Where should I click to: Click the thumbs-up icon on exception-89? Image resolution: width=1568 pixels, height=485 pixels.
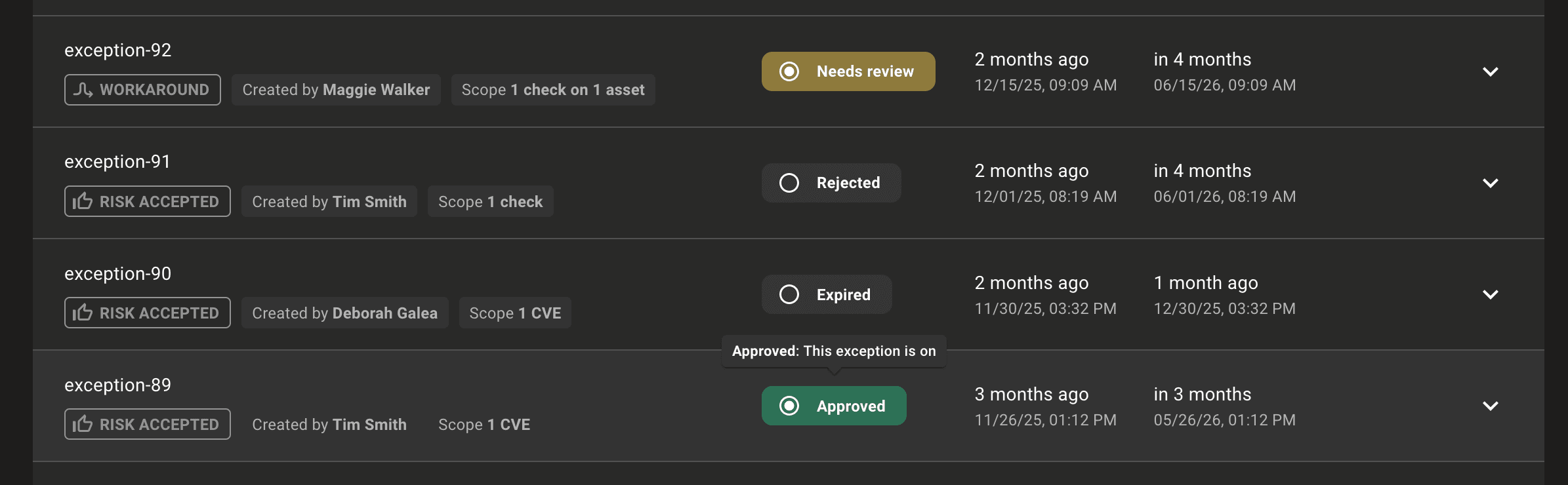(83, 424)
